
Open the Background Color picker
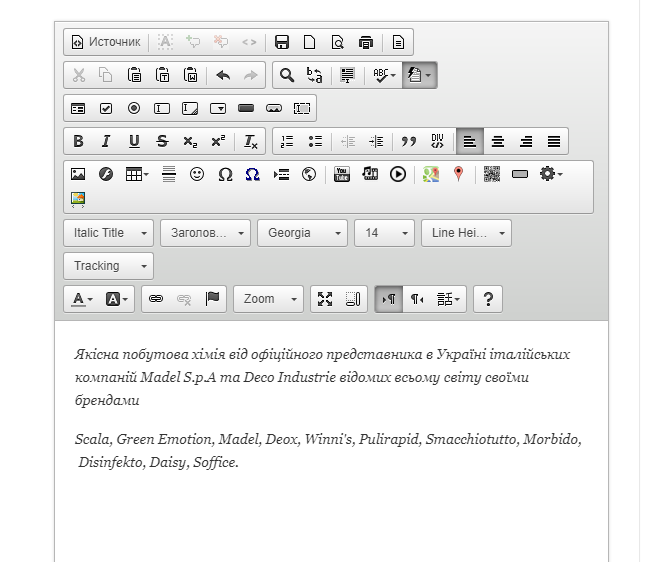click(117, 299)
